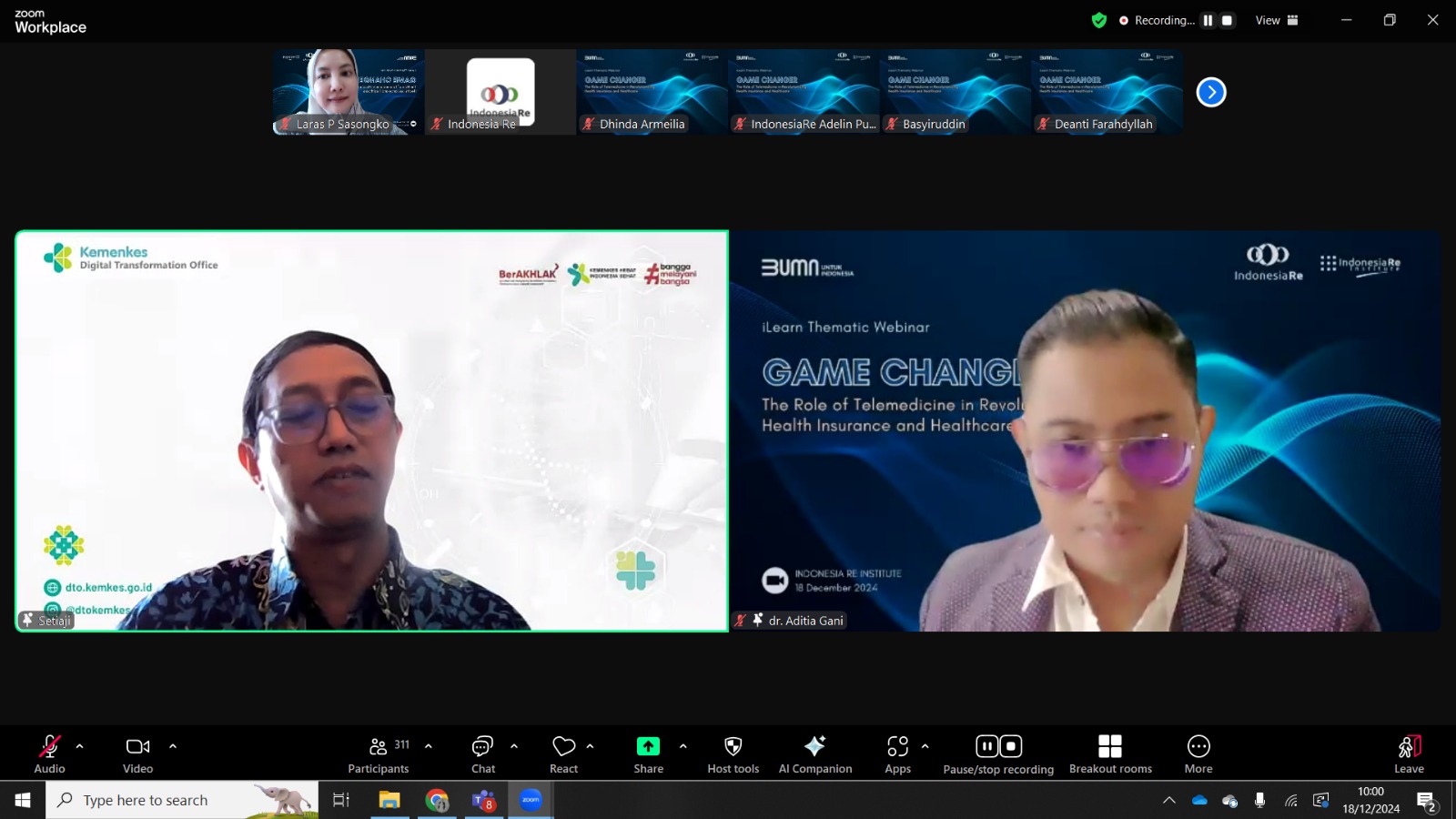Viewport: 1456px width, 819px height.
Task: Open Zoom Apps
Action: point(898,754)
